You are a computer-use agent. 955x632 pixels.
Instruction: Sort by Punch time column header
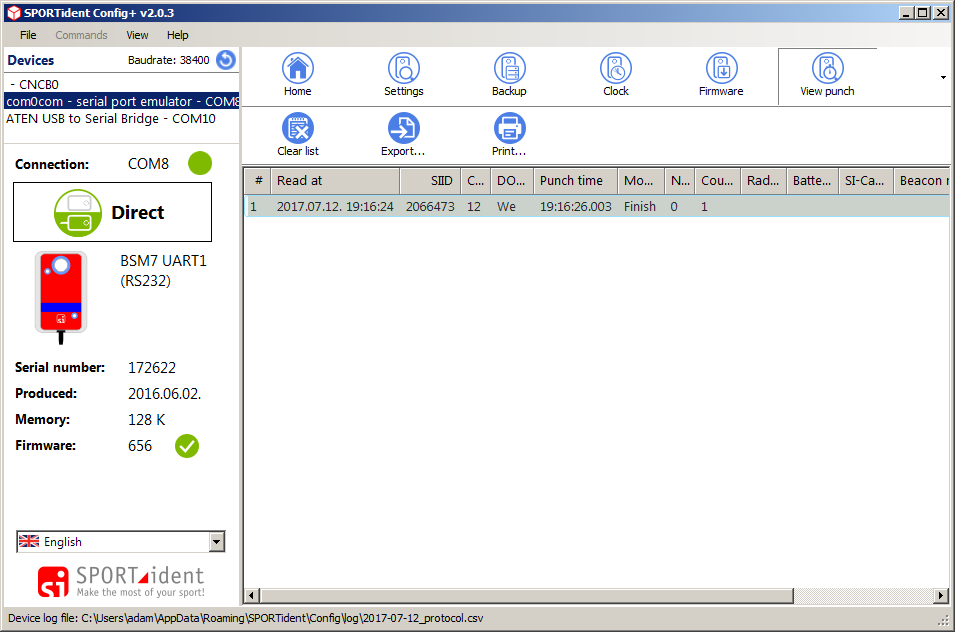[x=576, y=181]
